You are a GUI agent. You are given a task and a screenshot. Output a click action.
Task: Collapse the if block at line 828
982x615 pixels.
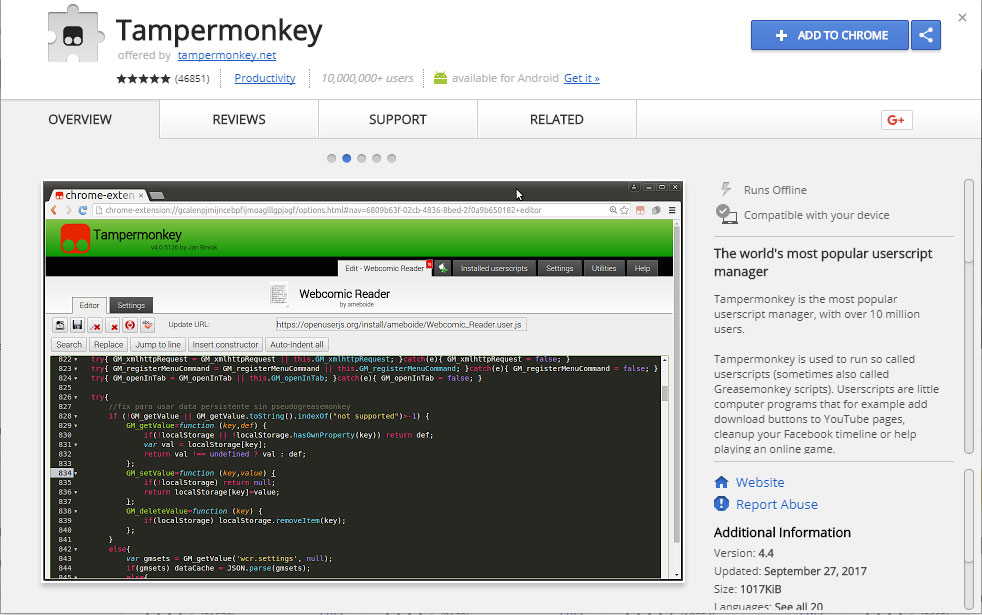click(76, 416)
